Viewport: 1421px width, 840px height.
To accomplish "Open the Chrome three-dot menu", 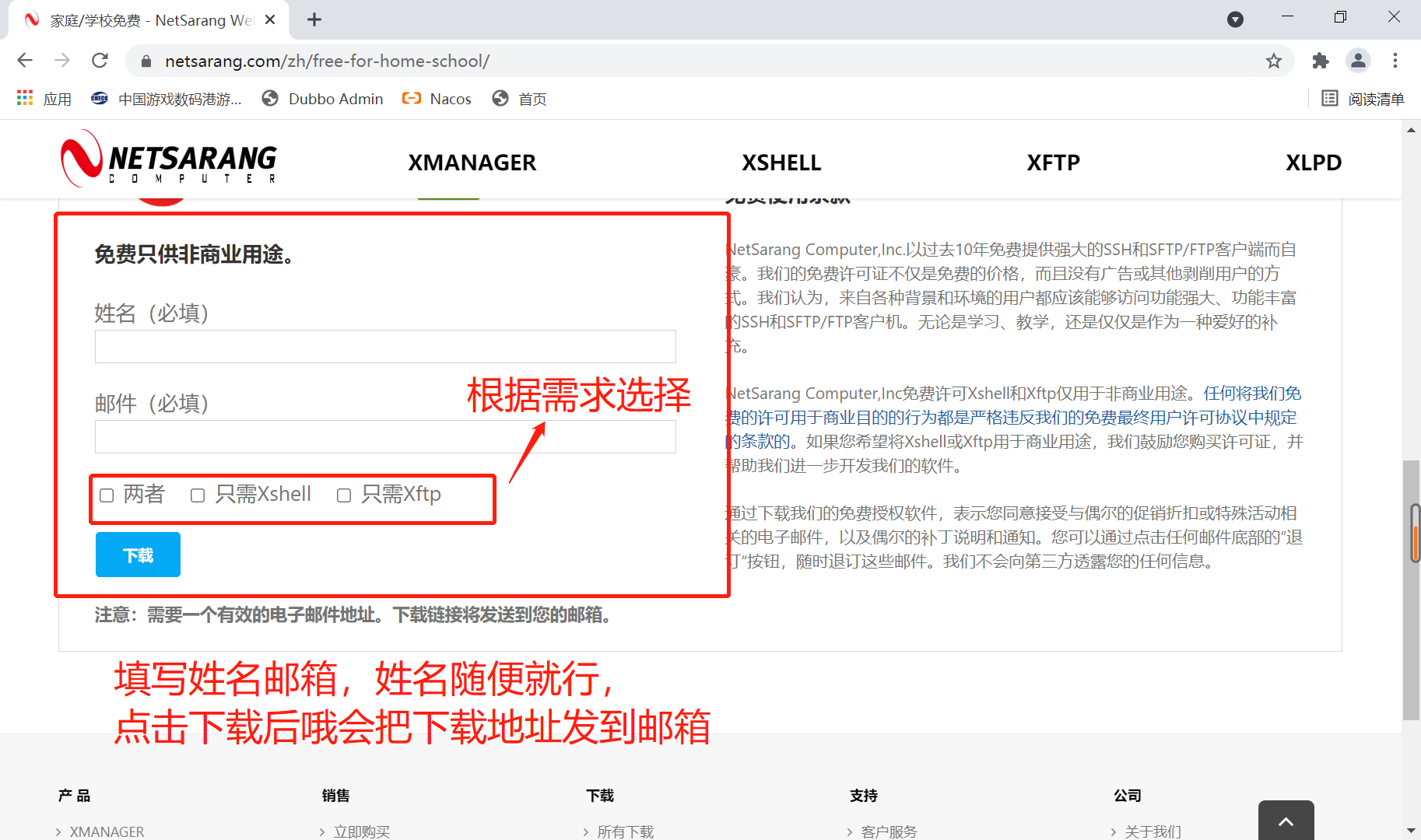I will pos(1395,61).
